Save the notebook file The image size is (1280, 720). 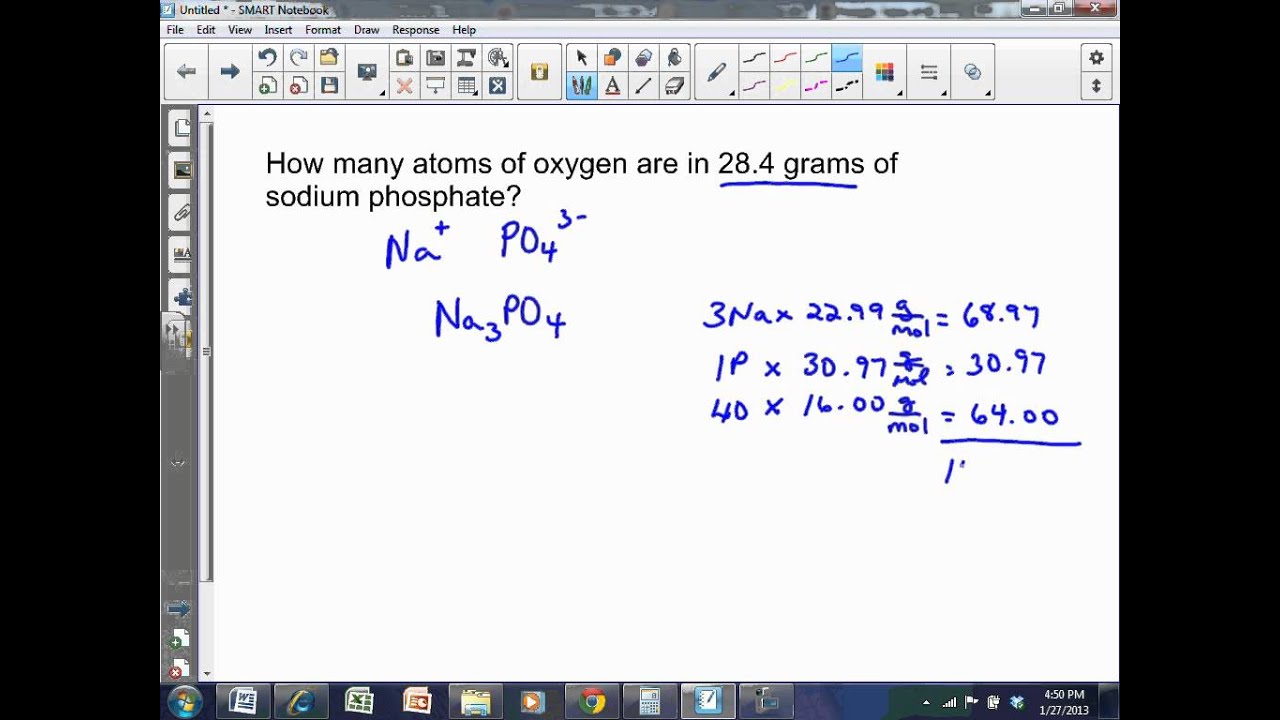click(329, 86)
